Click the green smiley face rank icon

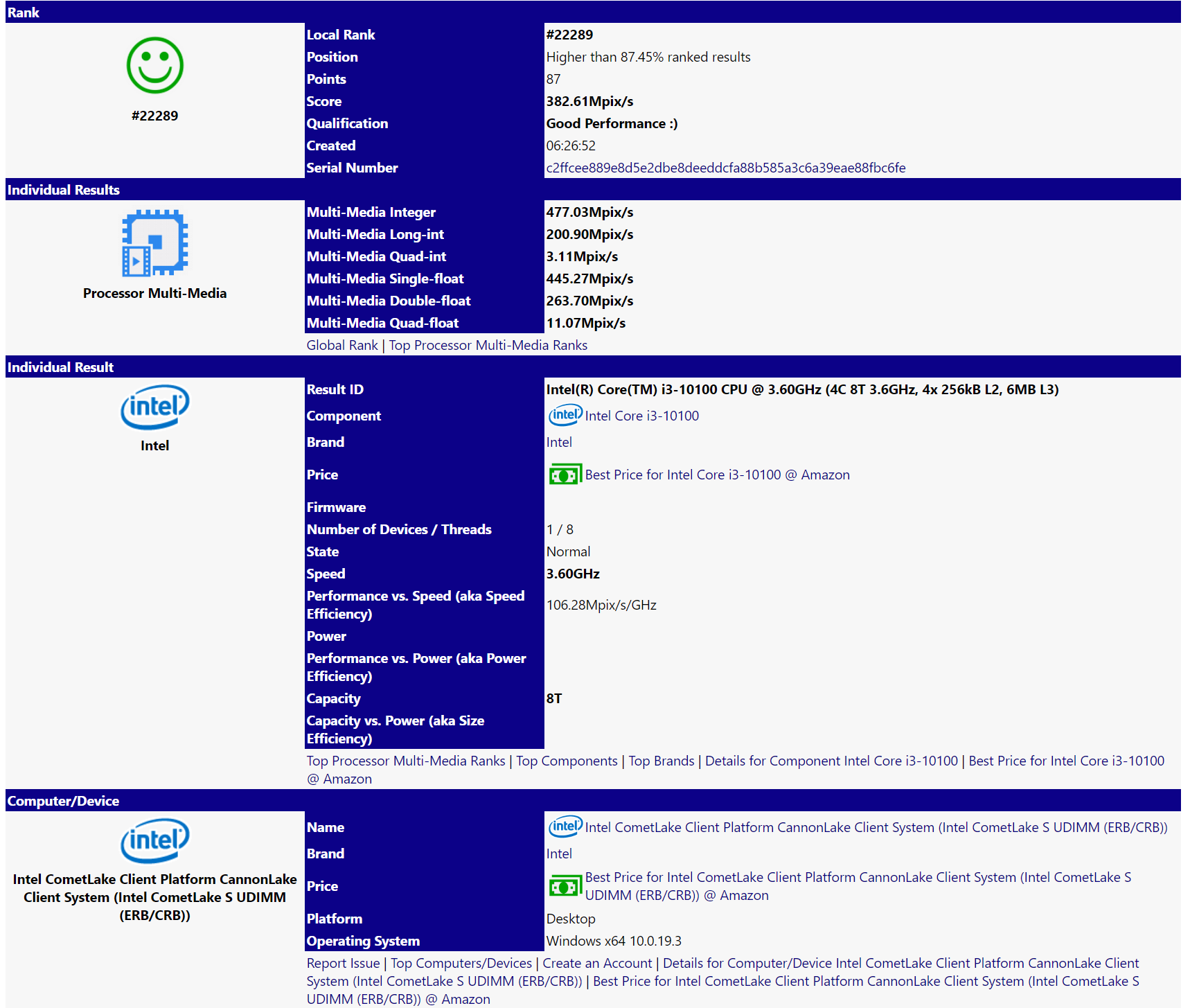155,65
